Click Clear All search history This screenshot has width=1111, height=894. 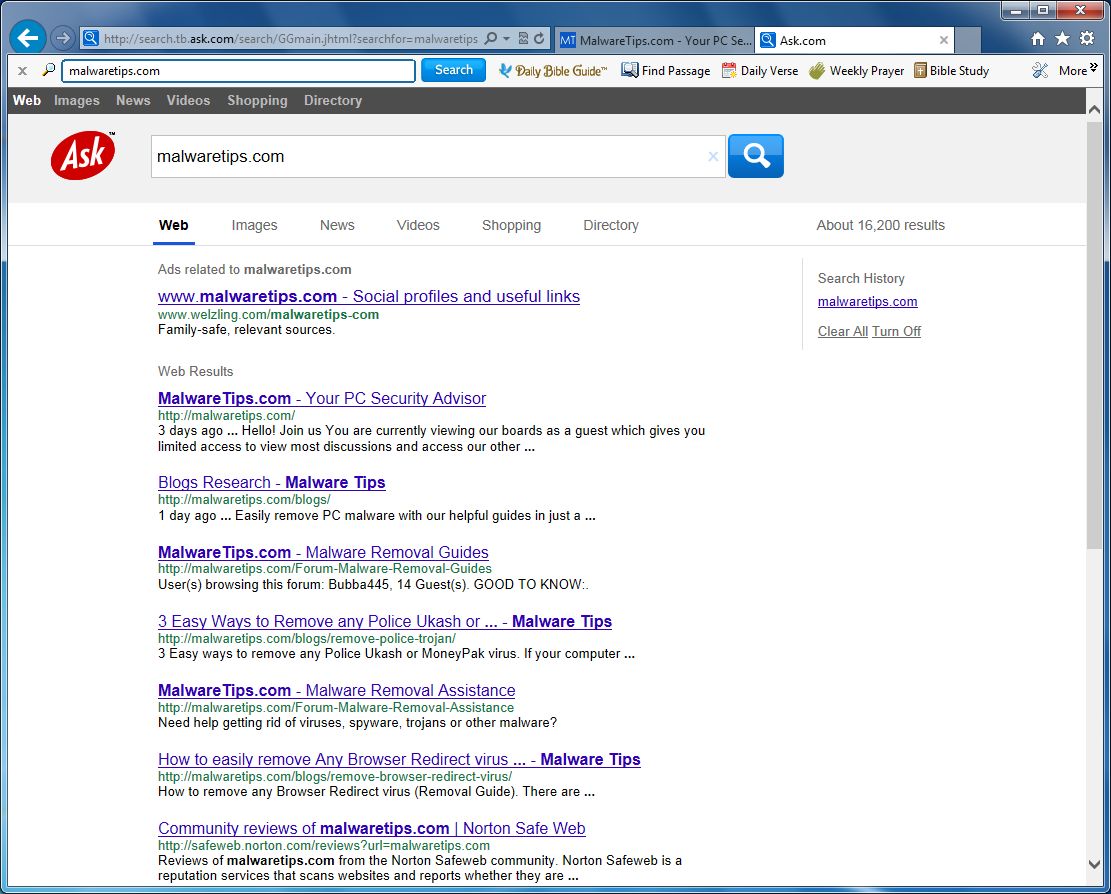pos(842,332)
